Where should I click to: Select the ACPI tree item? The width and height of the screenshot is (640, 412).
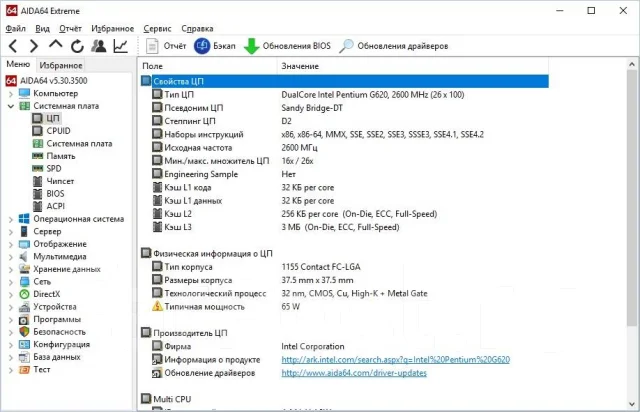(x=49, y=206)
